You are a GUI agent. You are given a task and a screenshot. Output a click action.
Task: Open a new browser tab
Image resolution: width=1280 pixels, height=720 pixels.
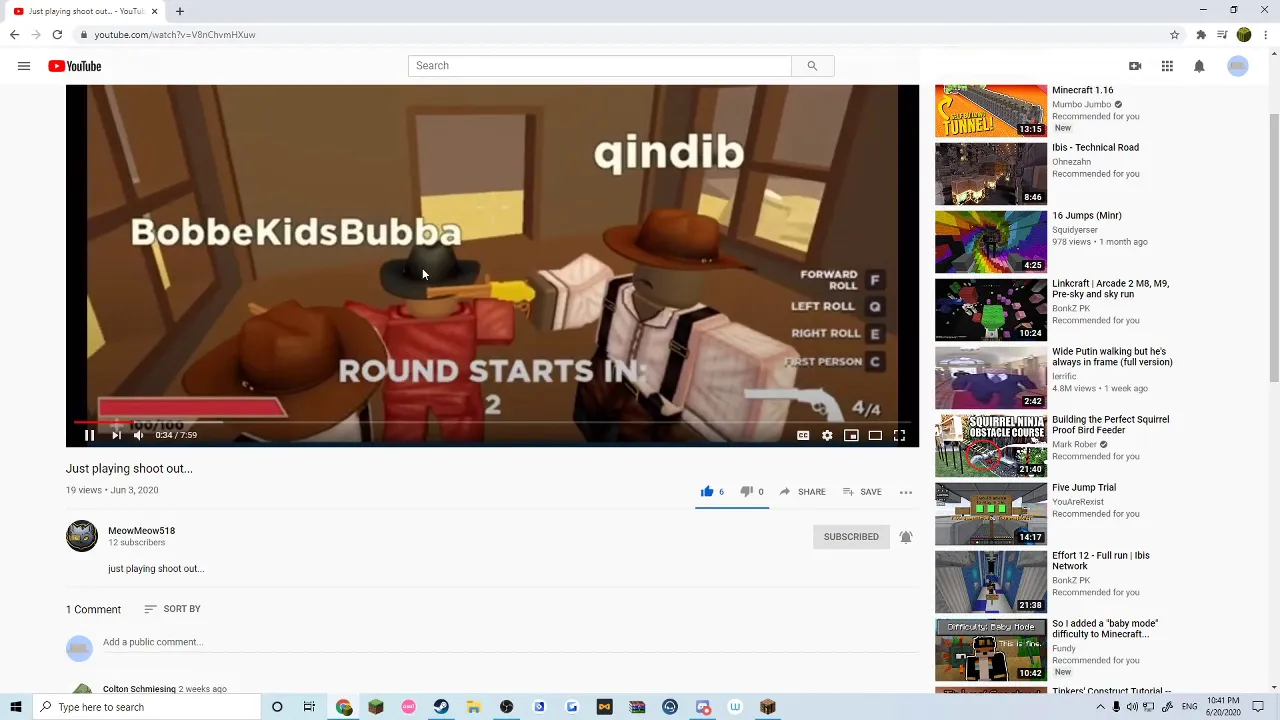tap(180, 11)
